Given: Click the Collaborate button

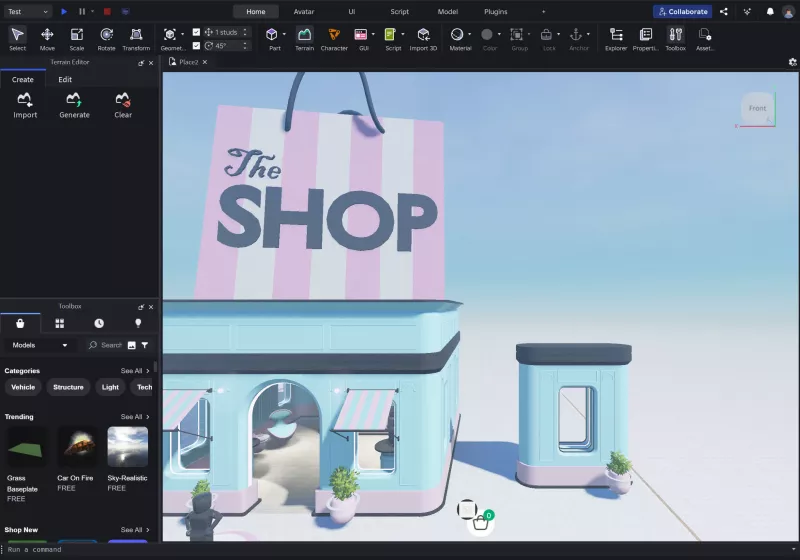Looking at the screenshot, I should click(682, 11).
